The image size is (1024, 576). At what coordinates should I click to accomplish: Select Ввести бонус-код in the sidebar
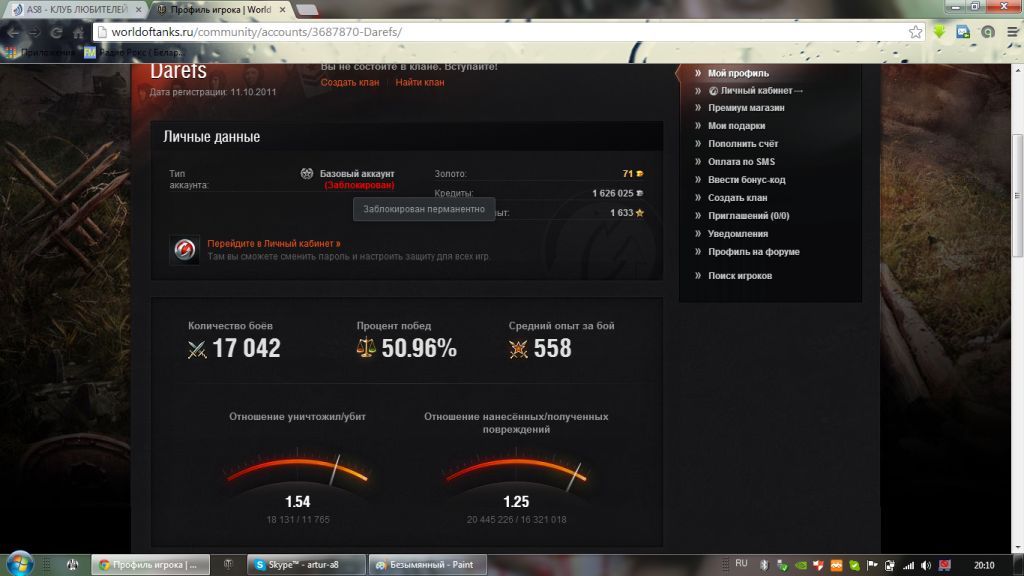tap(746, 180)
